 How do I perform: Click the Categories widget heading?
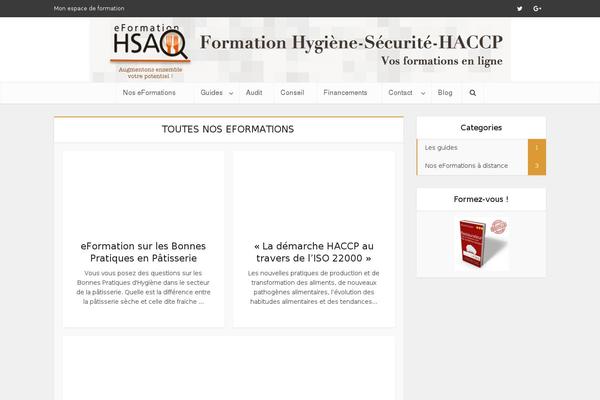481,127
